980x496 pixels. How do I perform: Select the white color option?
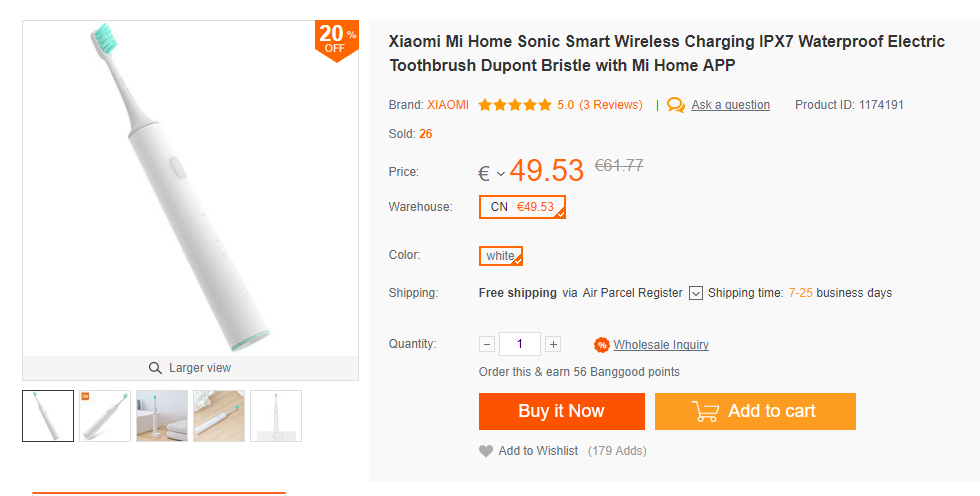500,256
